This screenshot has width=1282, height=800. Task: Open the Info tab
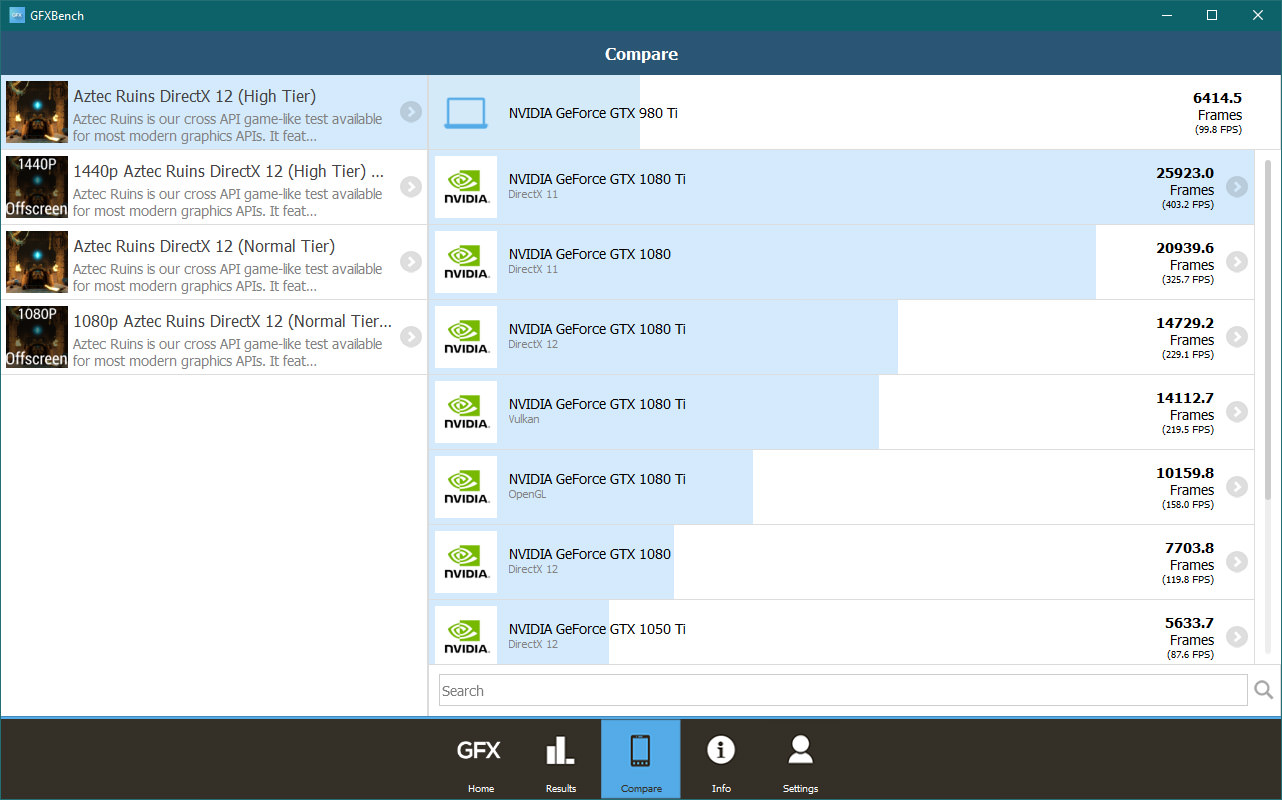(720, 760)
